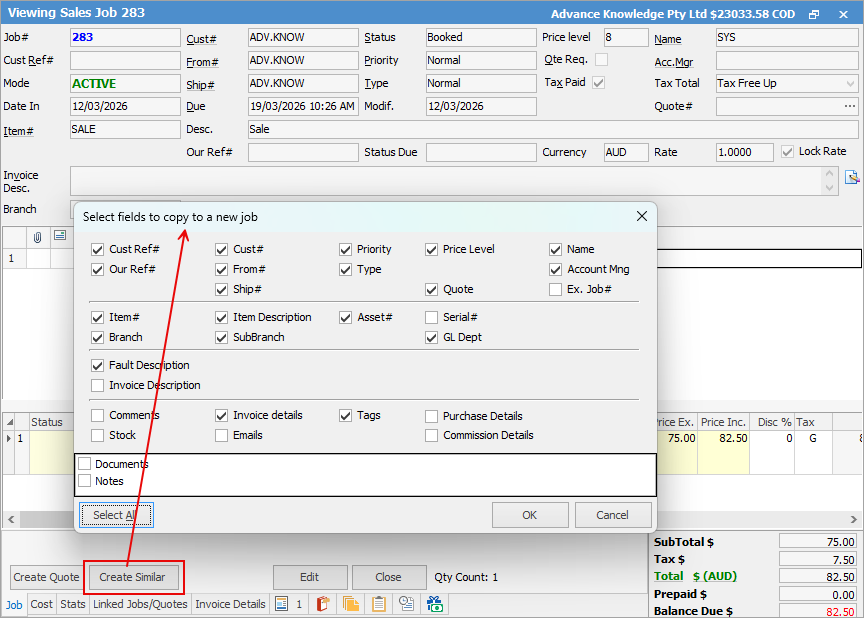Viewport: 864px width, 618px height.
Task: Enable the Purchase Details checkbox
Action: point(431,416)
